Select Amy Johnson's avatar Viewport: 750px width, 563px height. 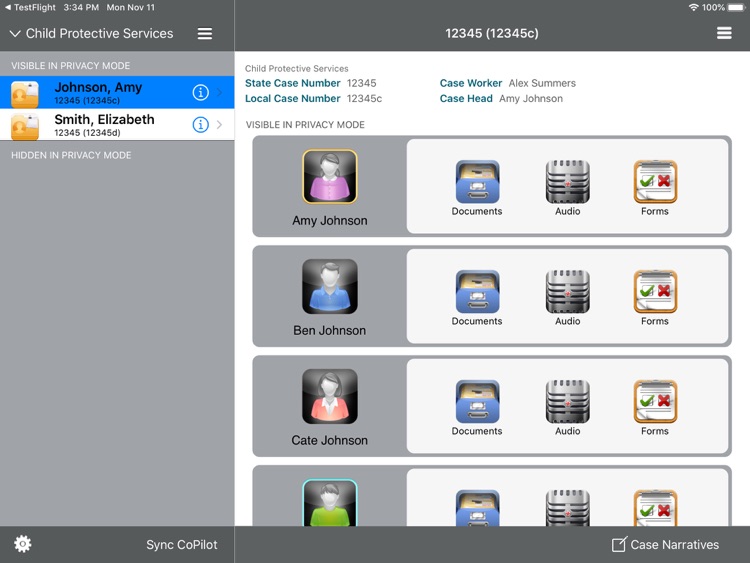coord(330,177)
